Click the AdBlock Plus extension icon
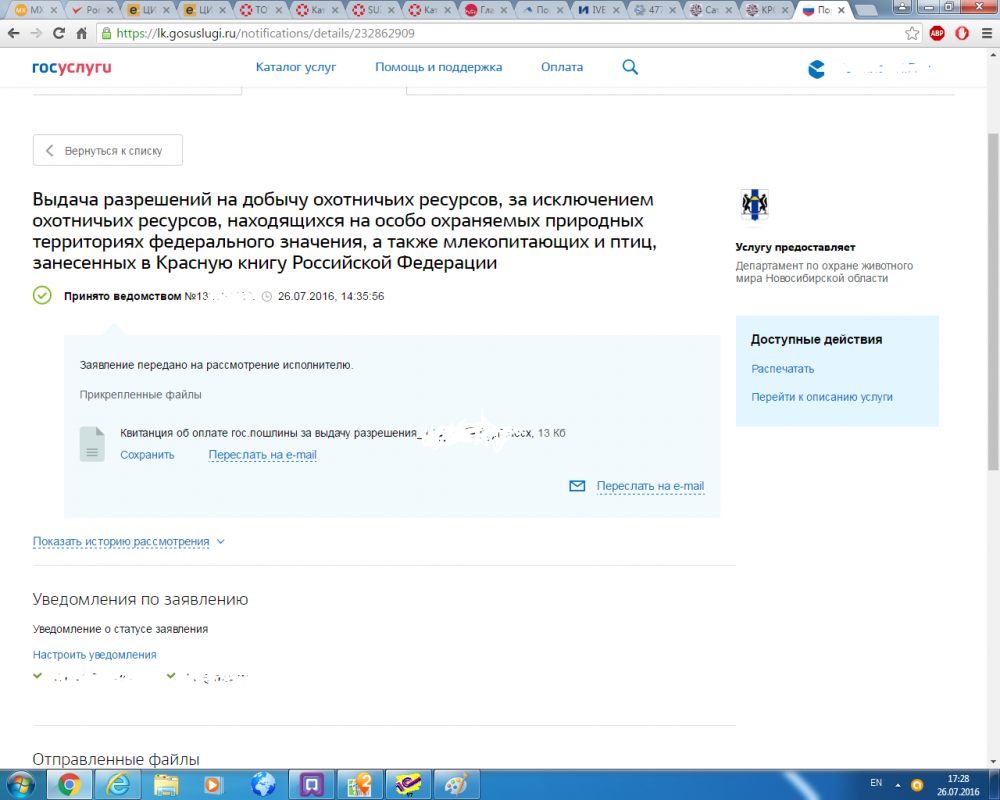The height and width of the screenshot is (800, 1000). [x=937, y=33]
